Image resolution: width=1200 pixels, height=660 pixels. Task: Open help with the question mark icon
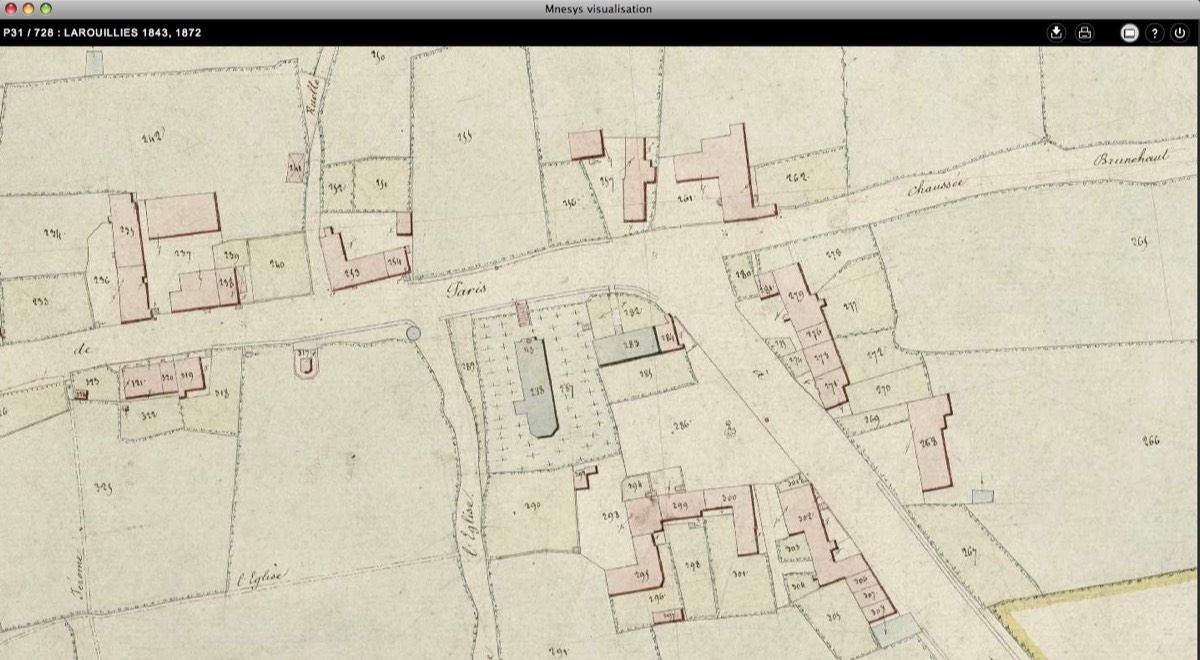pos(1155,33)
